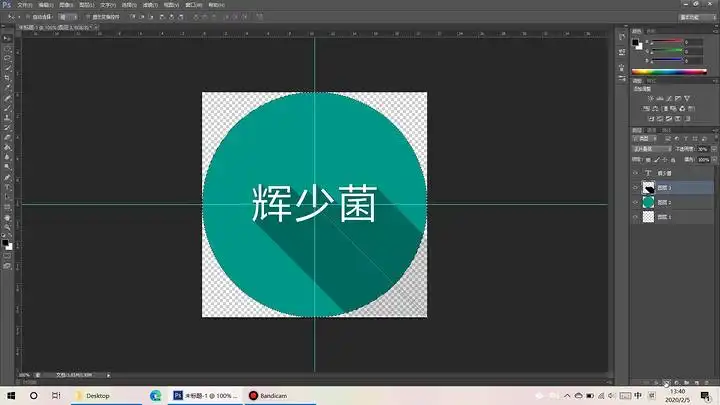
Task: Select the green circle layer thumbnail
Action: click(648, 202)
